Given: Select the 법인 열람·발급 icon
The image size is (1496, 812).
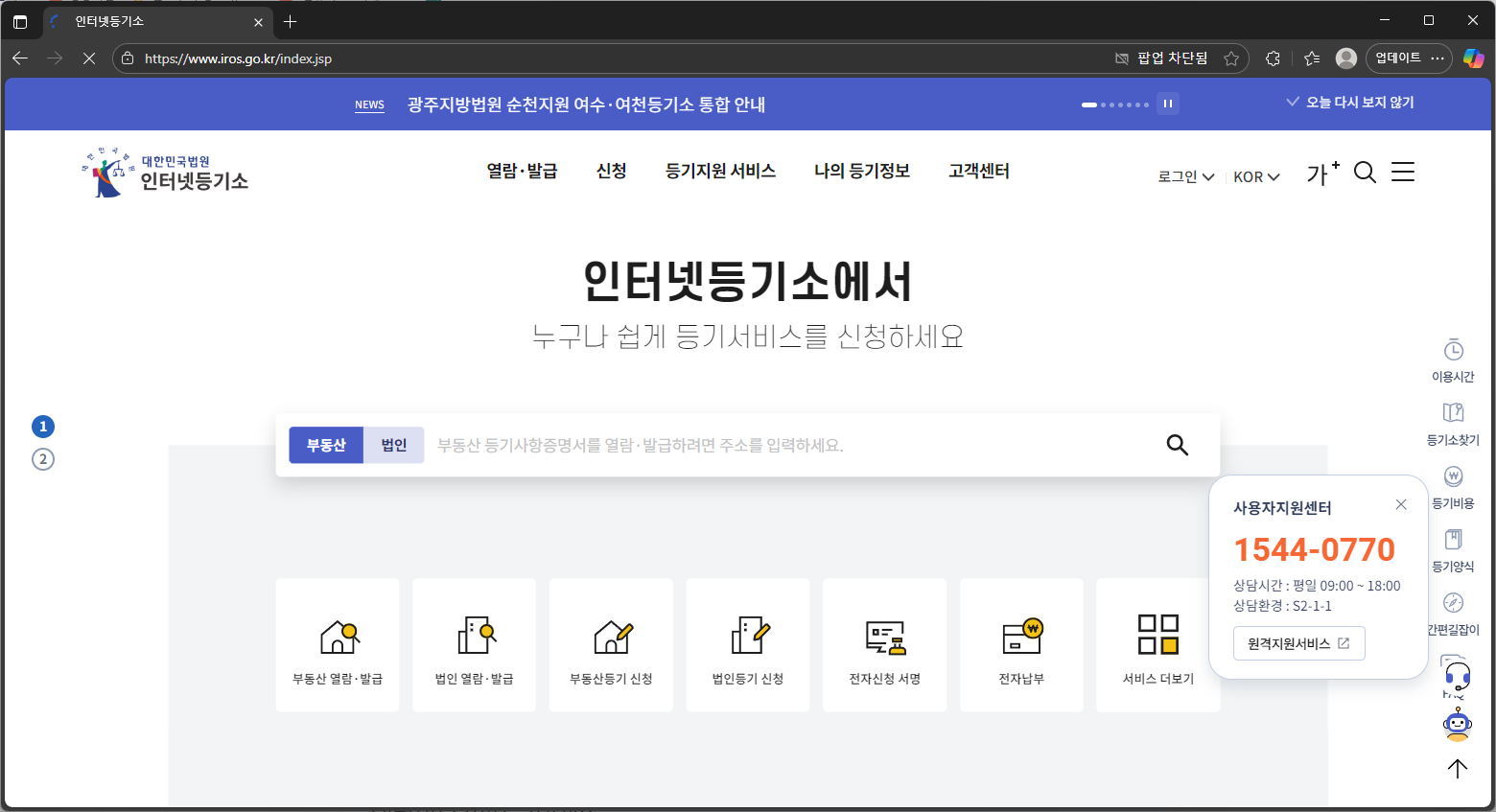Looking at the screenshot, I should [x=474, y=644].
